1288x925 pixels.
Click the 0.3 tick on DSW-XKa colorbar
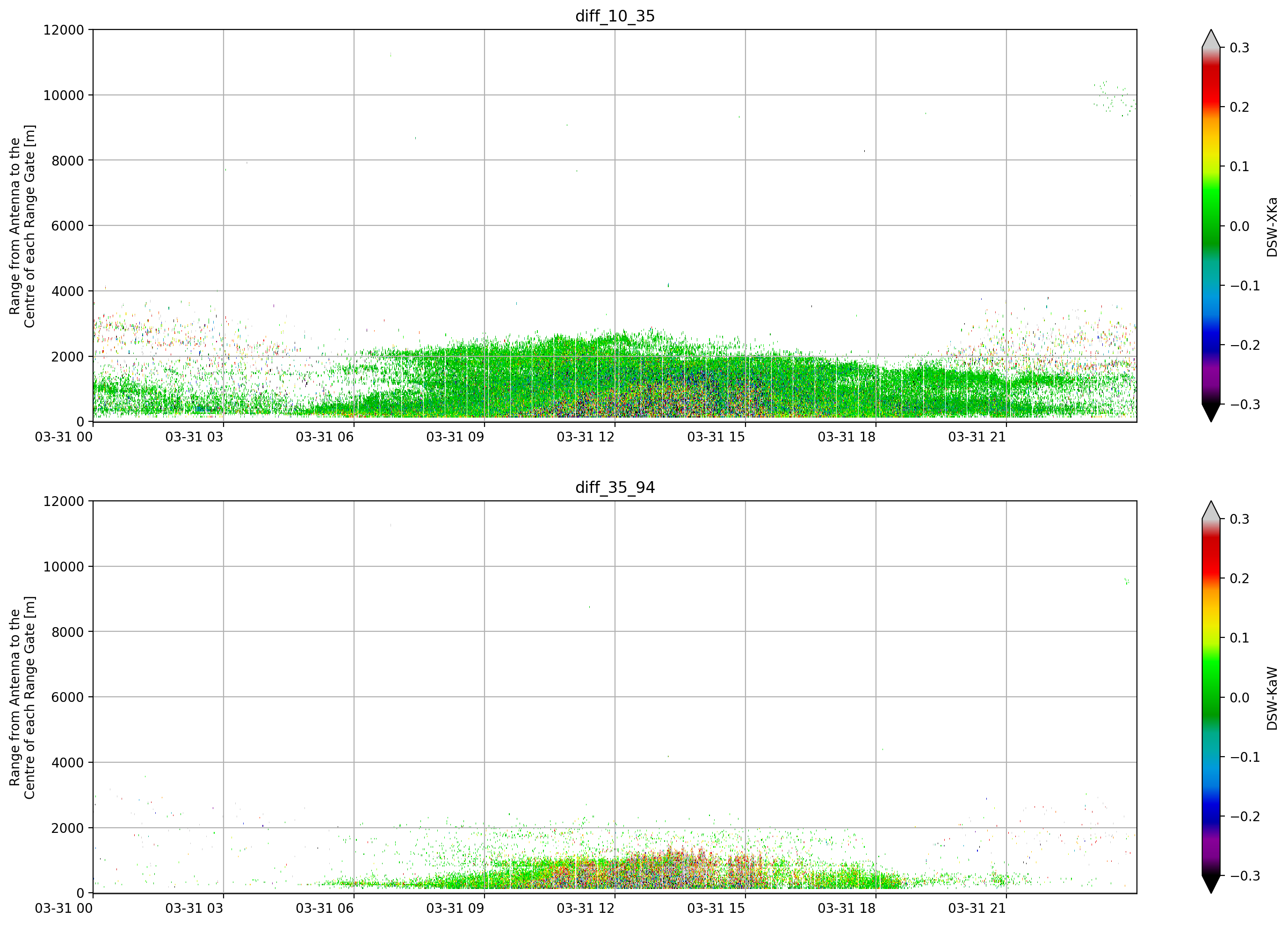coord(1240,48)
